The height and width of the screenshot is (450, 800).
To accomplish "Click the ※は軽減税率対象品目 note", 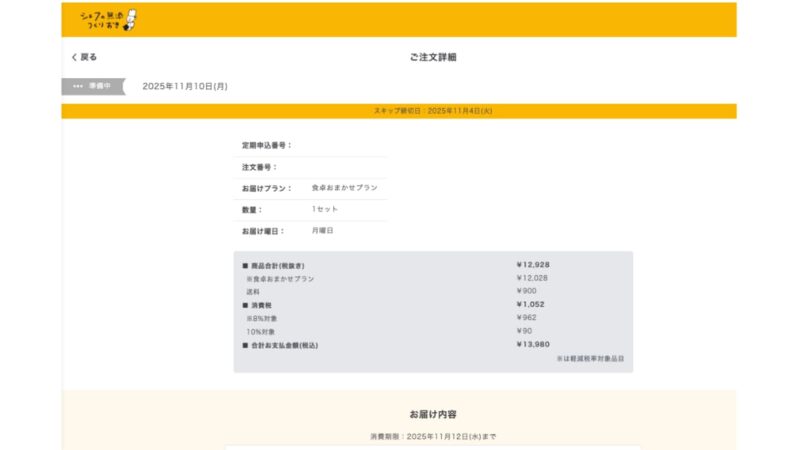I will pos(590,359).
